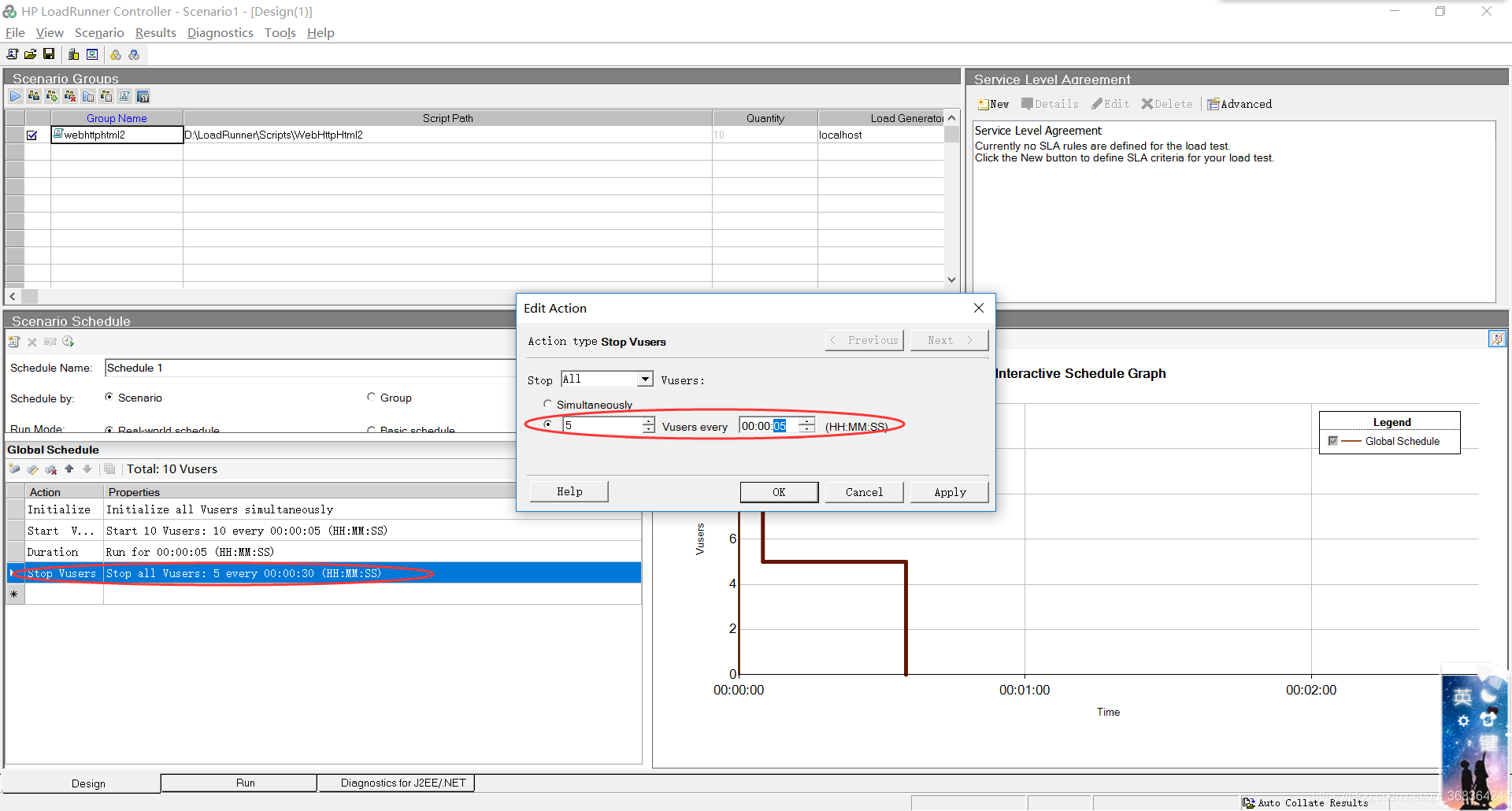Click the Auto Collate Results status icon

pyautogui.click(x=1249, y=803)
